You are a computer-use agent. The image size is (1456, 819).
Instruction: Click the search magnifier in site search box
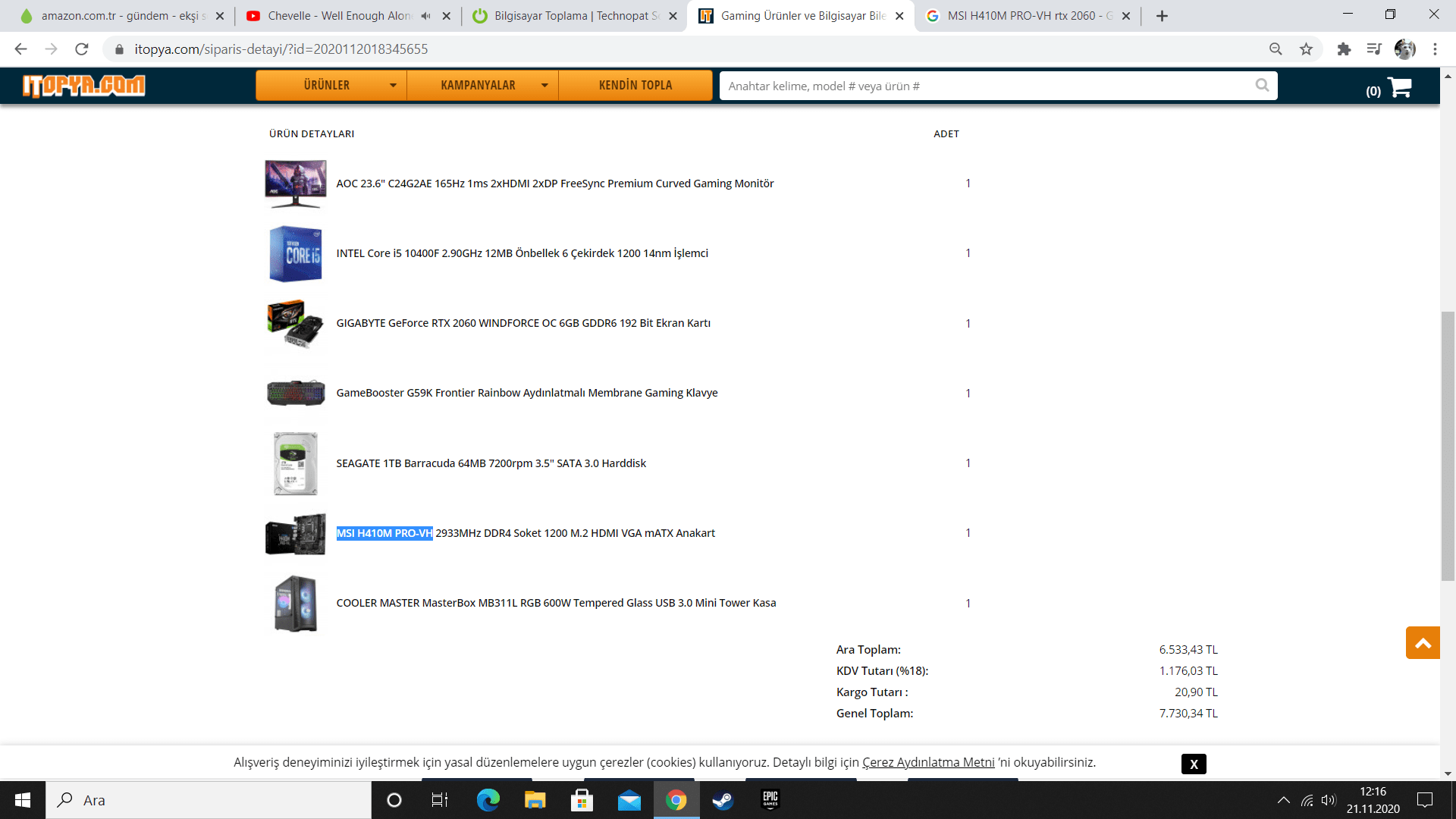point(1262,86)
